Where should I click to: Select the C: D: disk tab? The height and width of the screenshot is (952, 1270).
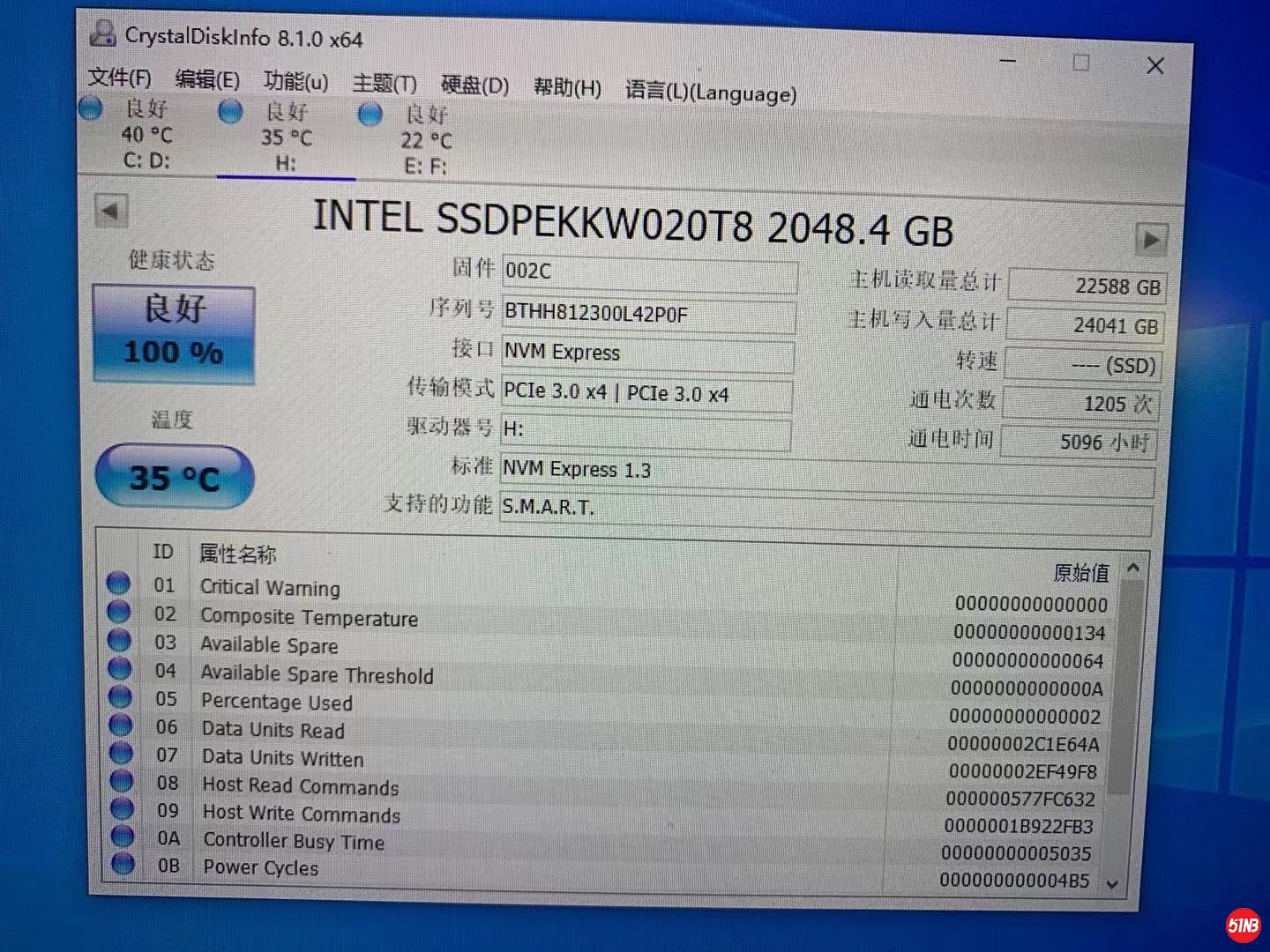coord(147,135)
